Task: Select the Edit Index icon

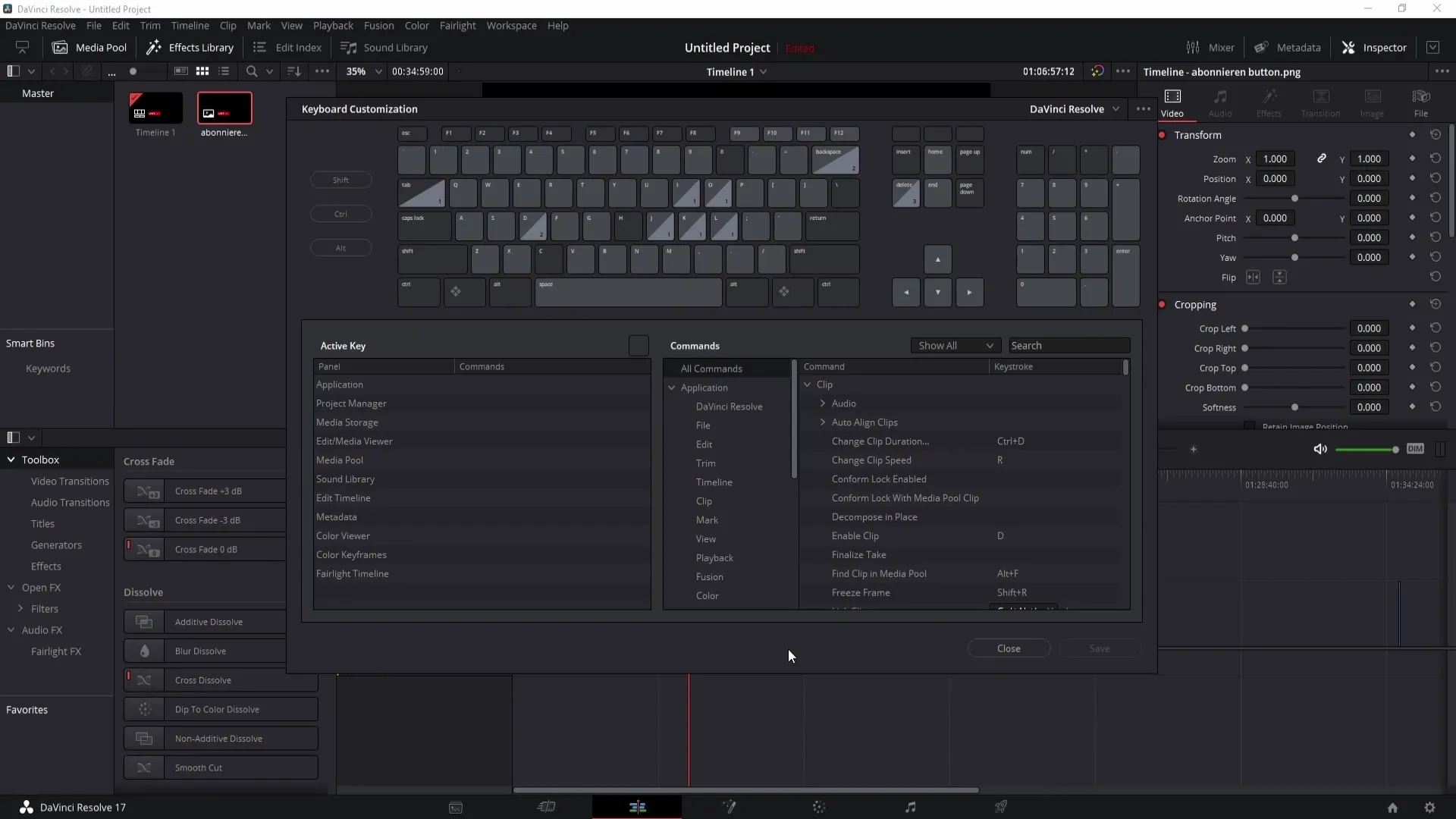Action: pos(260,47)
